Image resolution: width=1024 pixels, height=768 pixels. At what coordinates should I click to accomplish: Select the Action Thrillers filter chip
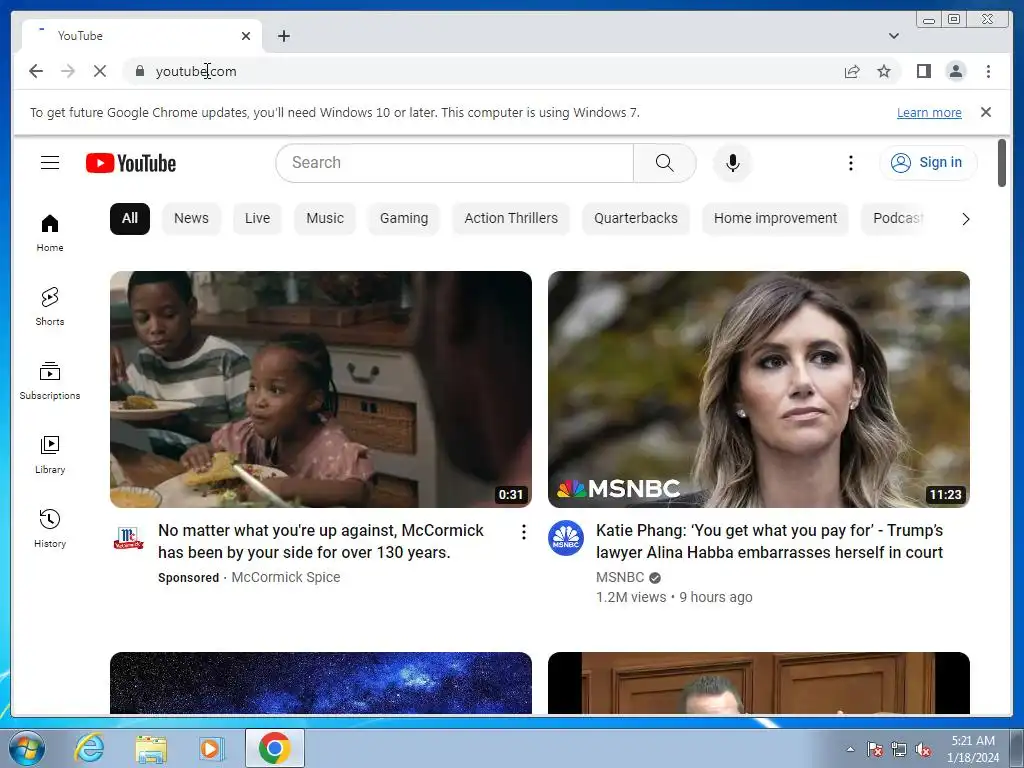511,219
